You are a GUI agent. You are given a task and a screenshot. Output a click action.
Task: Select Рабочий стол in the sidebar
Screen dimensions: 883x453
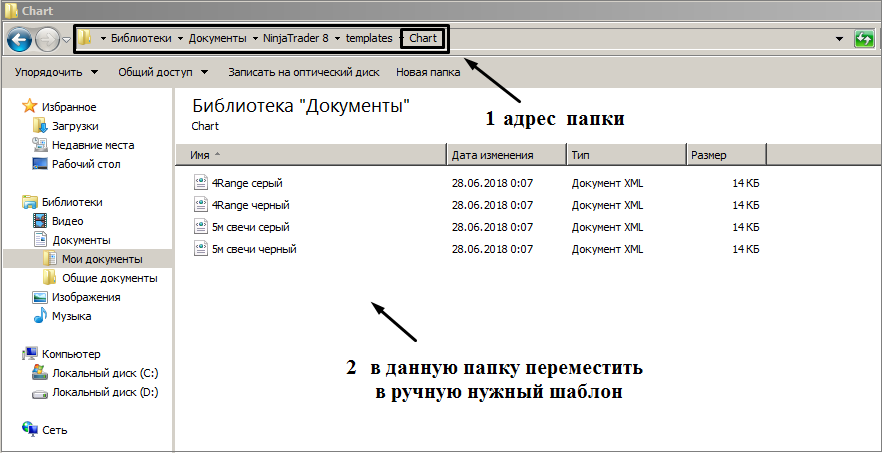click(x=86, y=164)
